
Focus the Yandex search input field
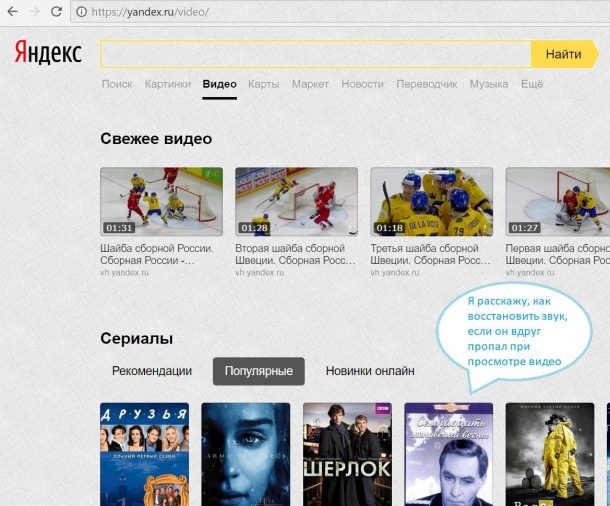(x=316, y=54)
